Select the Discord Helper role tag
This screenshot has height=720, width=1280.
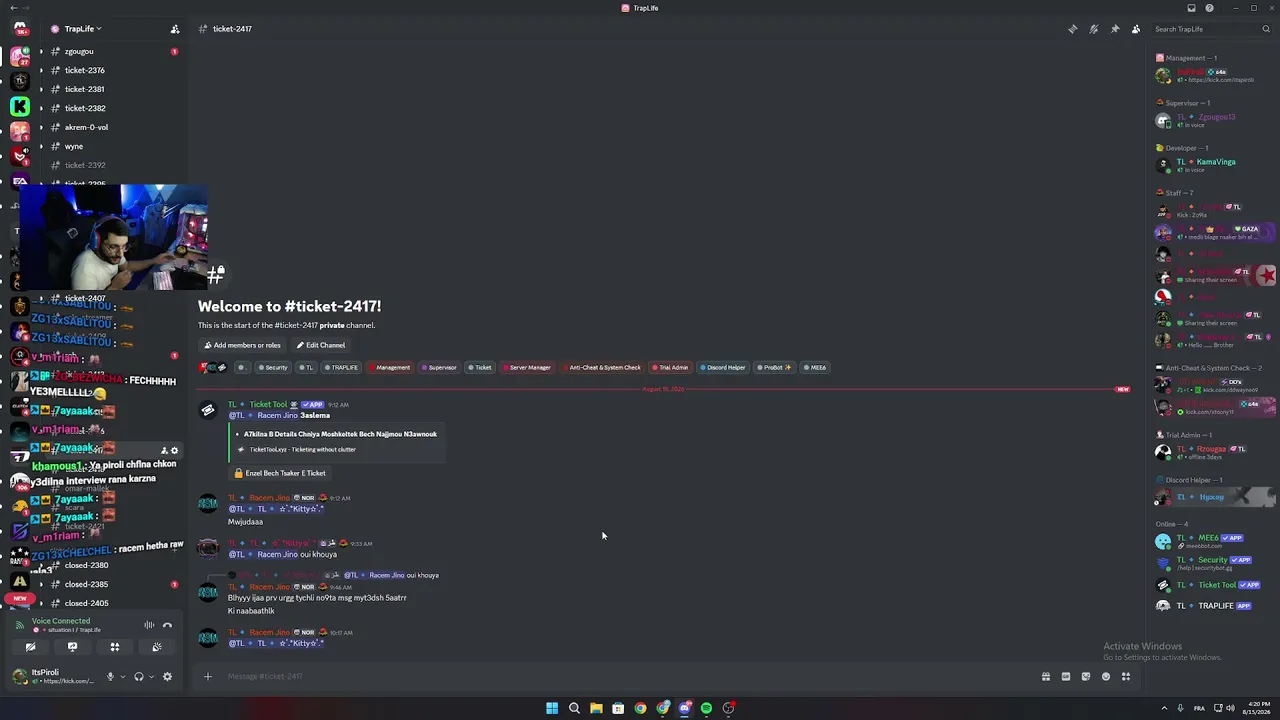722,367
